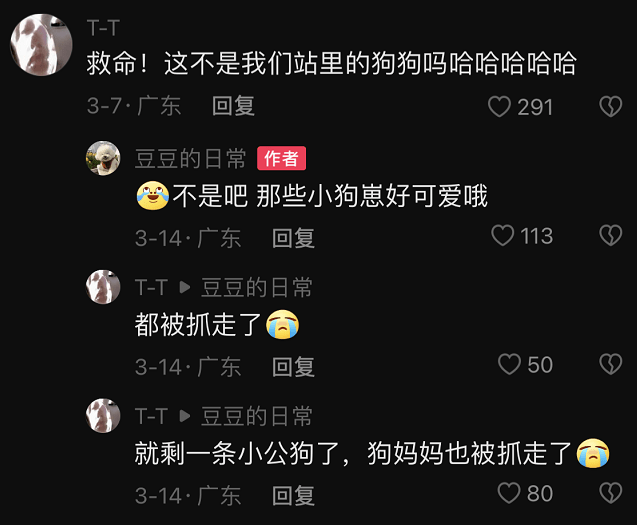Dislike the top comment by T-T
Image resolution: width=637 pixels, height=525 pixels.
point(611,106)
